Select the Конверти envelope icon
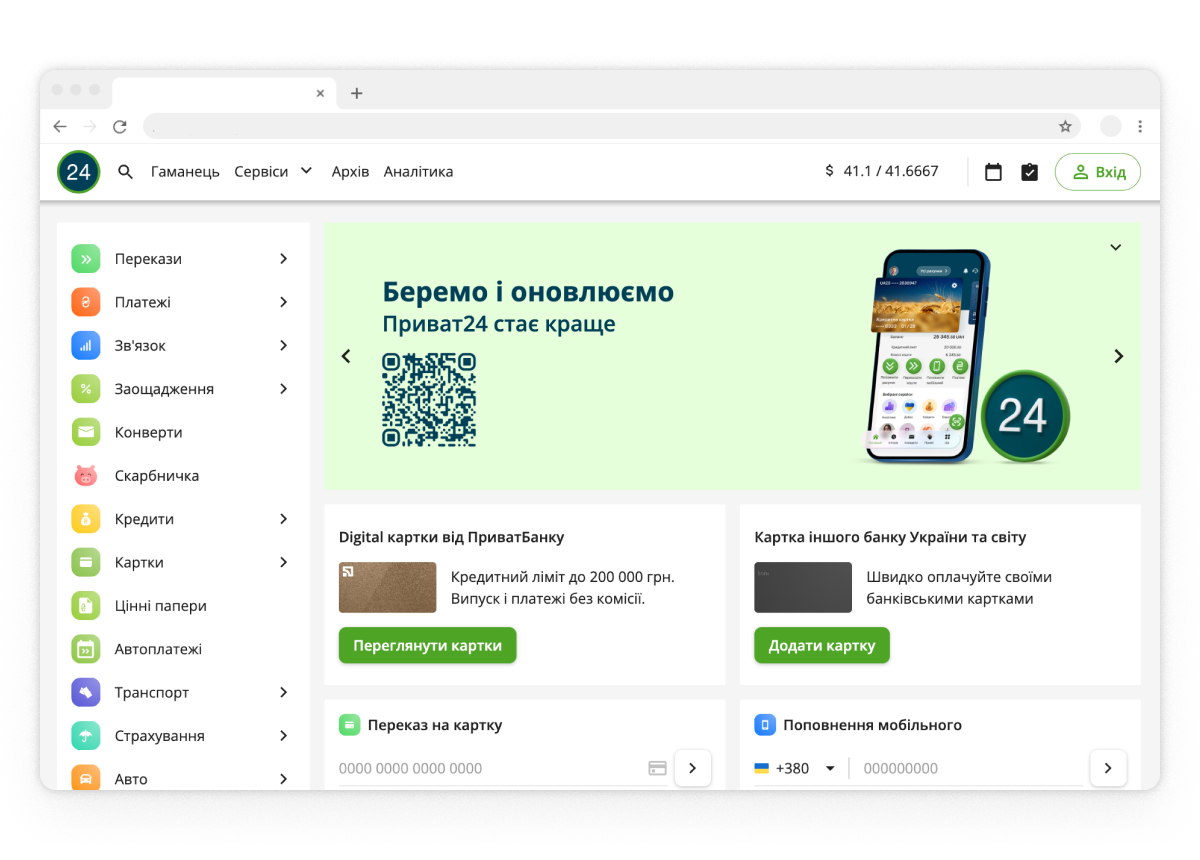Viewport: 1200px width, 860px height. tap(86, 433)
